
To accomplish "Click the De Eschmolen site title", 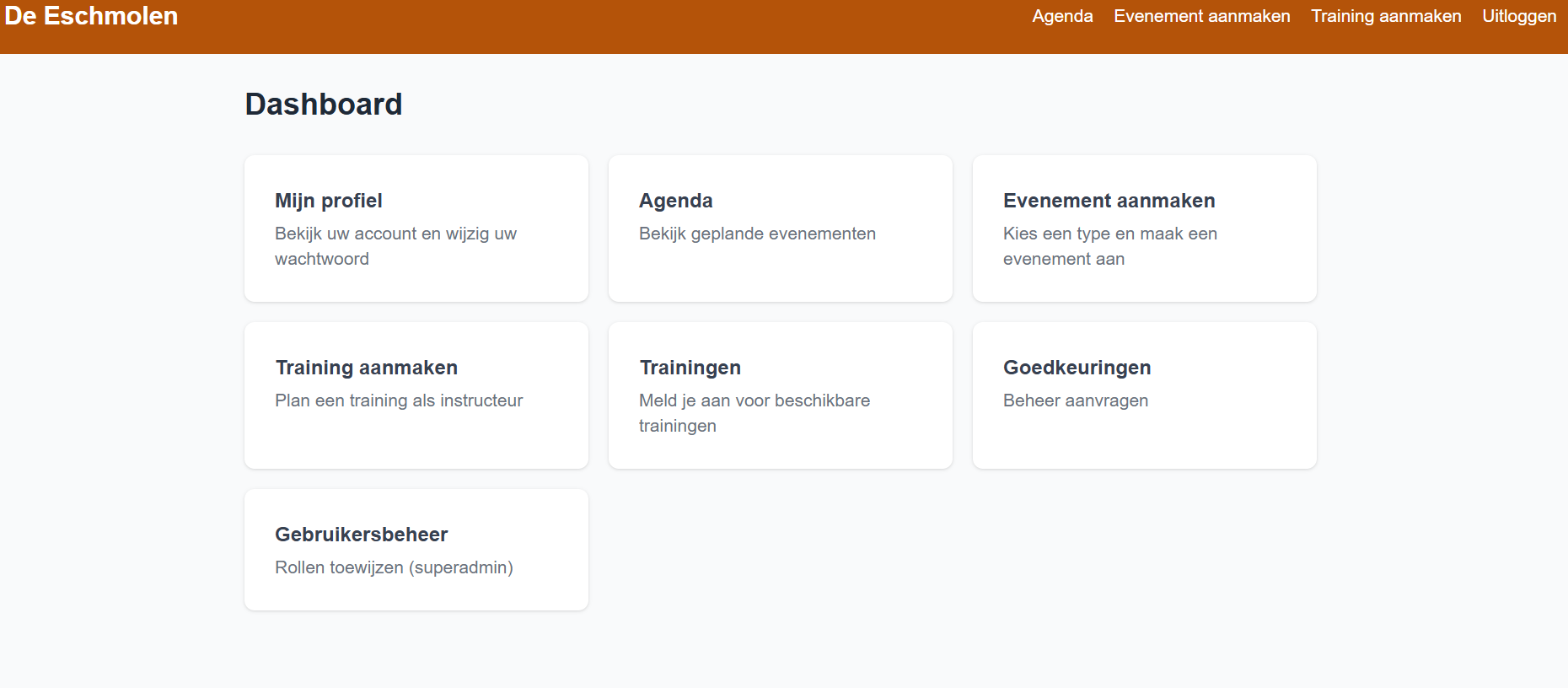I will click(91, 16).
